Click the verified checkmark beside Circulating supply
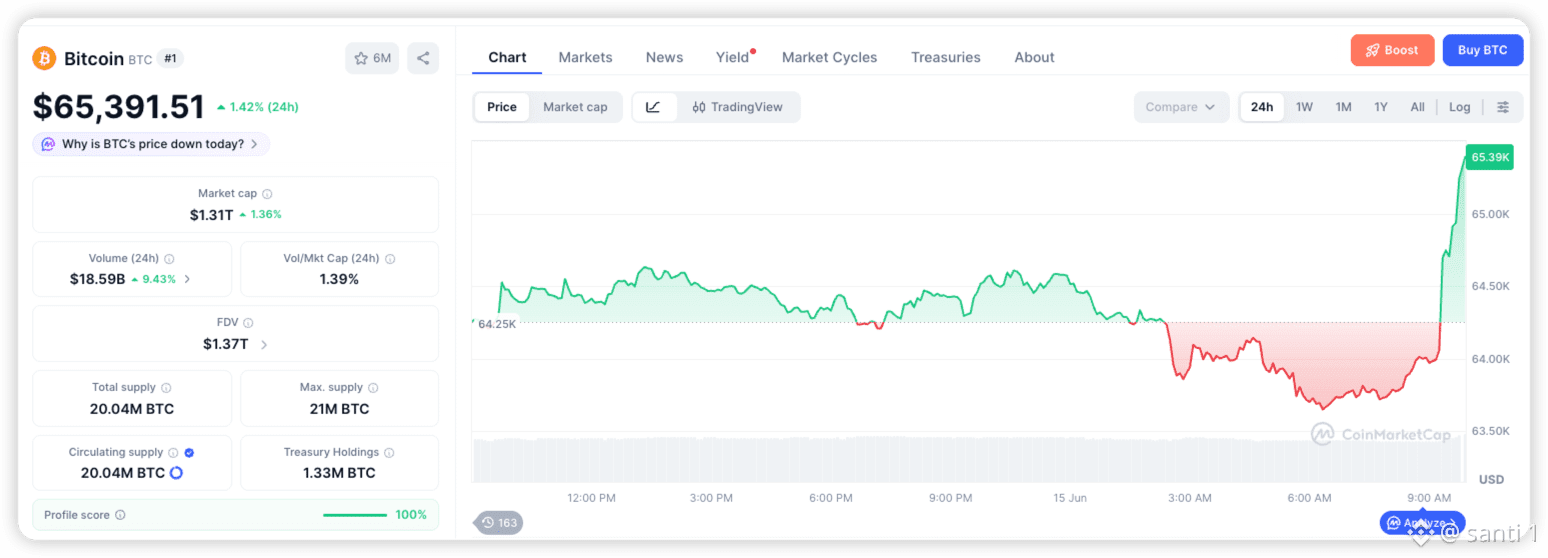 pyautogui.click(x=189, y=452)
